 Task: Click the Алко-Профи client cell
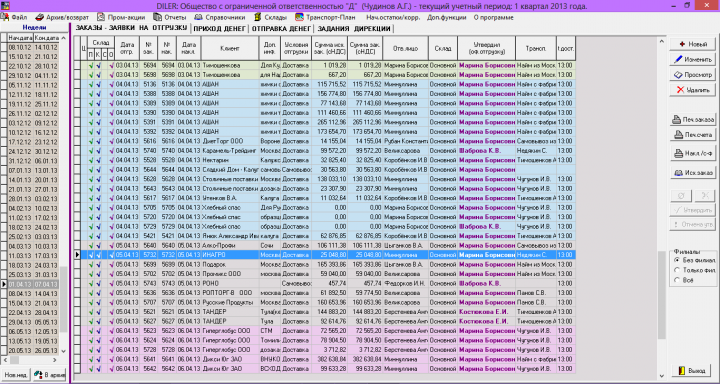pos(230,245)
